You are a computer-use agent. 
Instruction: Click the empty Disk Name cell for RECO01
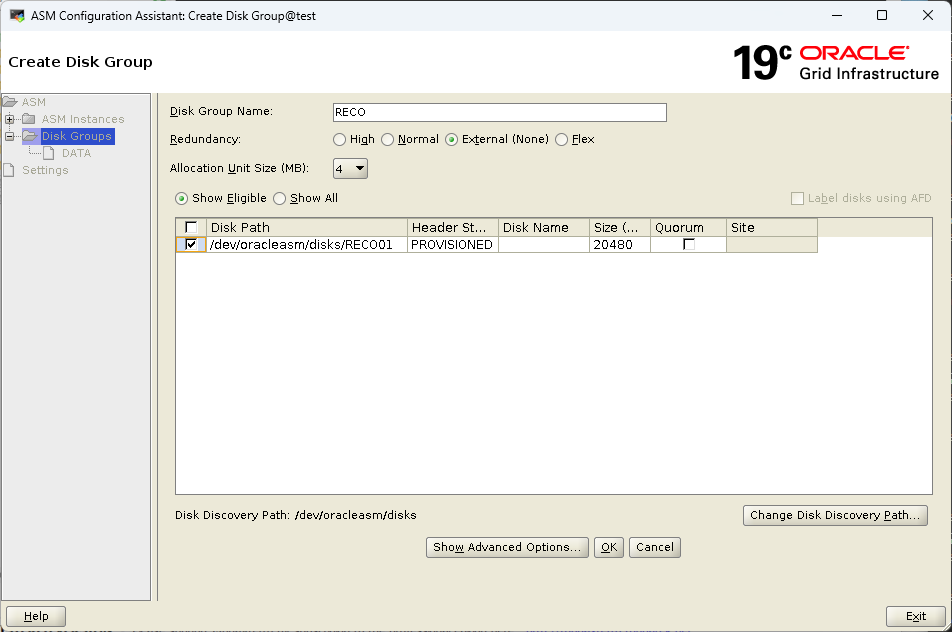(544, 245)
